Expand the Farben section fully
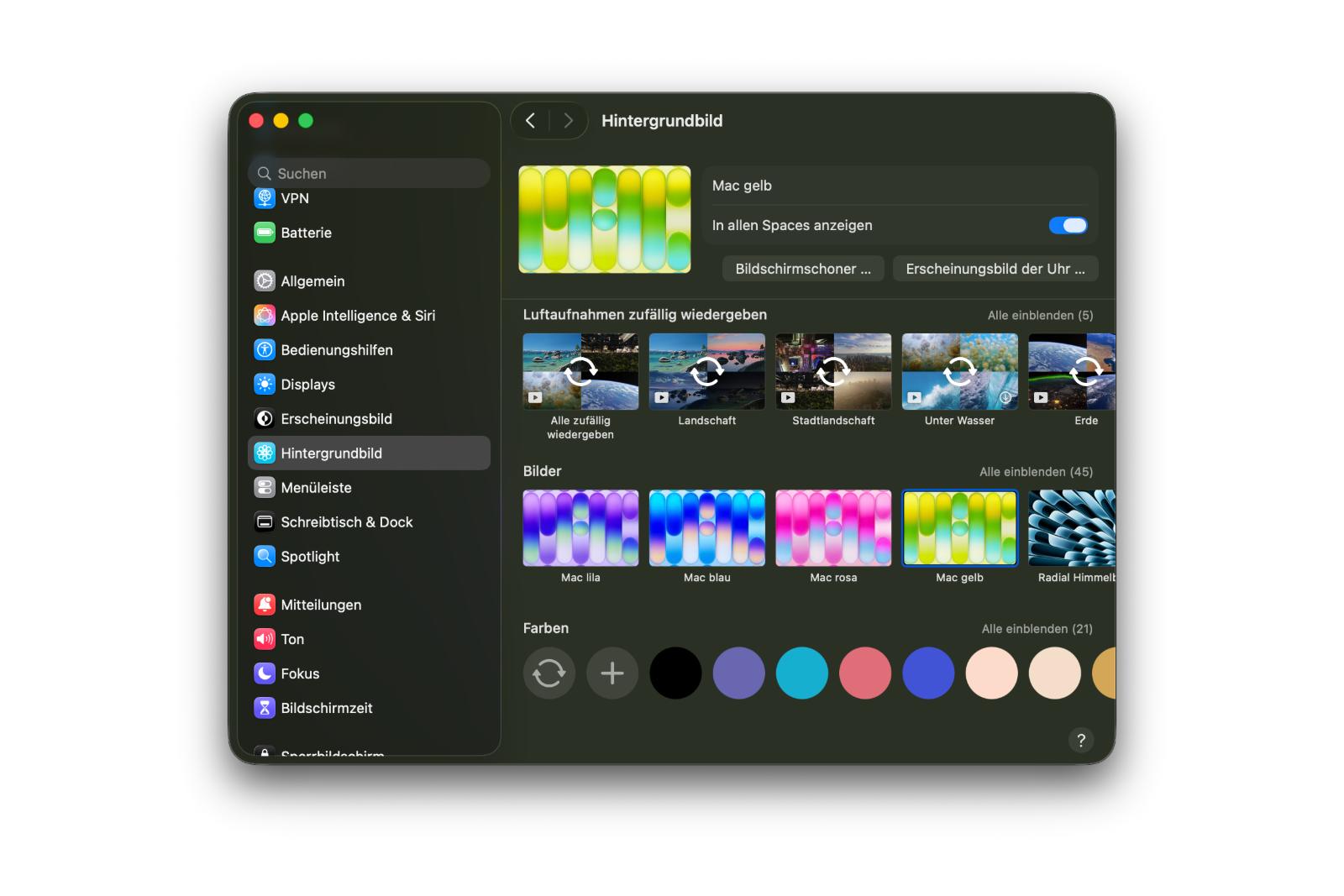This screenshot has width=1344, height=896. 1035,628
